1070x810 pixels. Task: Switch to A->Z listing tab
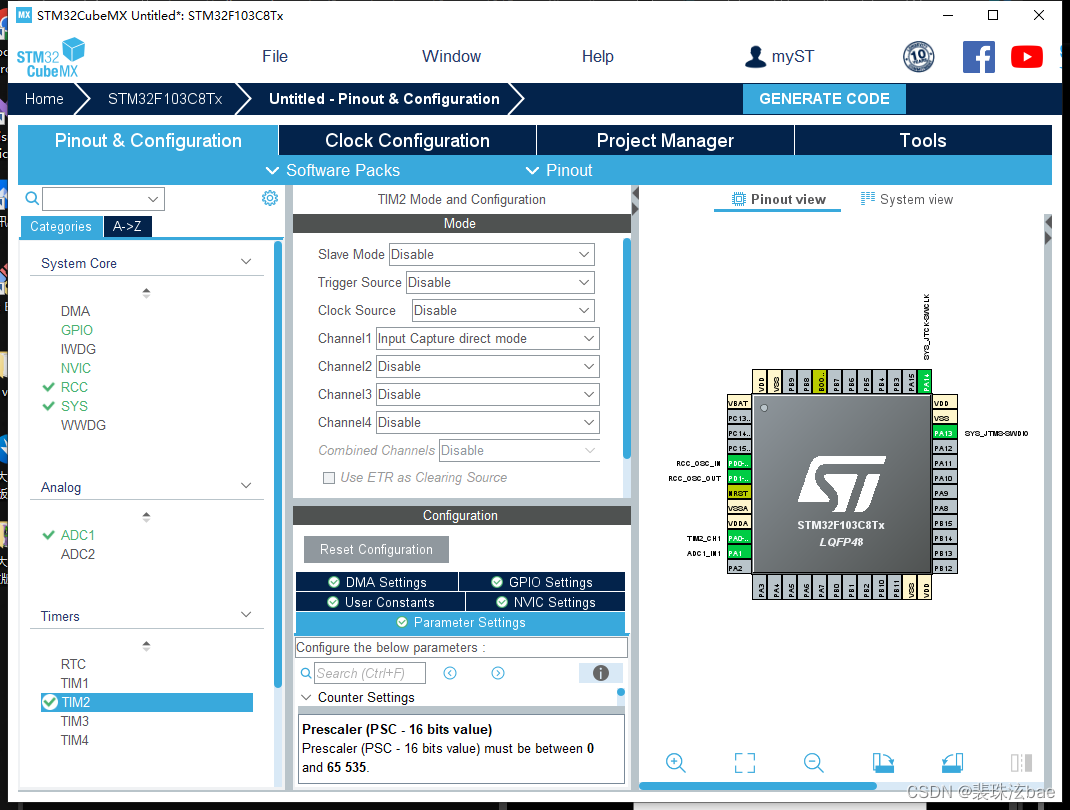128,226
